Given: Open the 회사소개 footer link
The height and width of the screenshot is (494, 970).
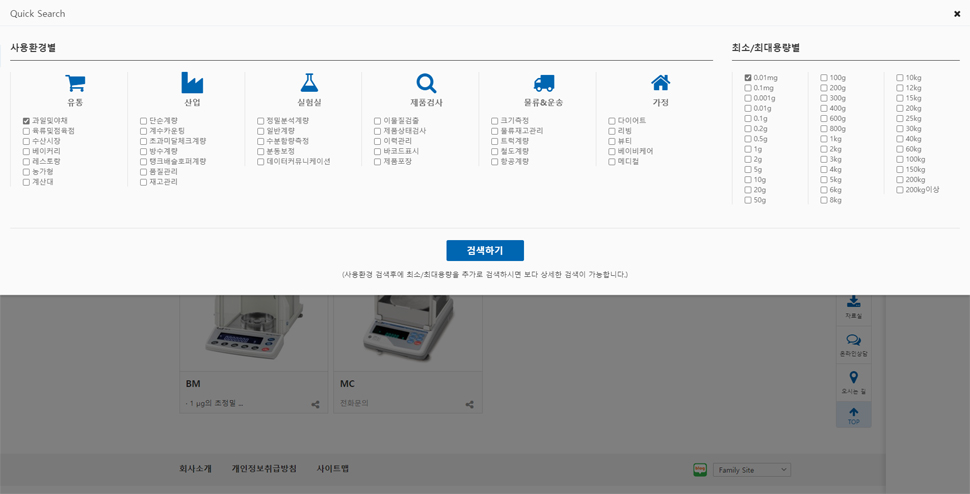Looking at the screenshot, I should point(195,469).
